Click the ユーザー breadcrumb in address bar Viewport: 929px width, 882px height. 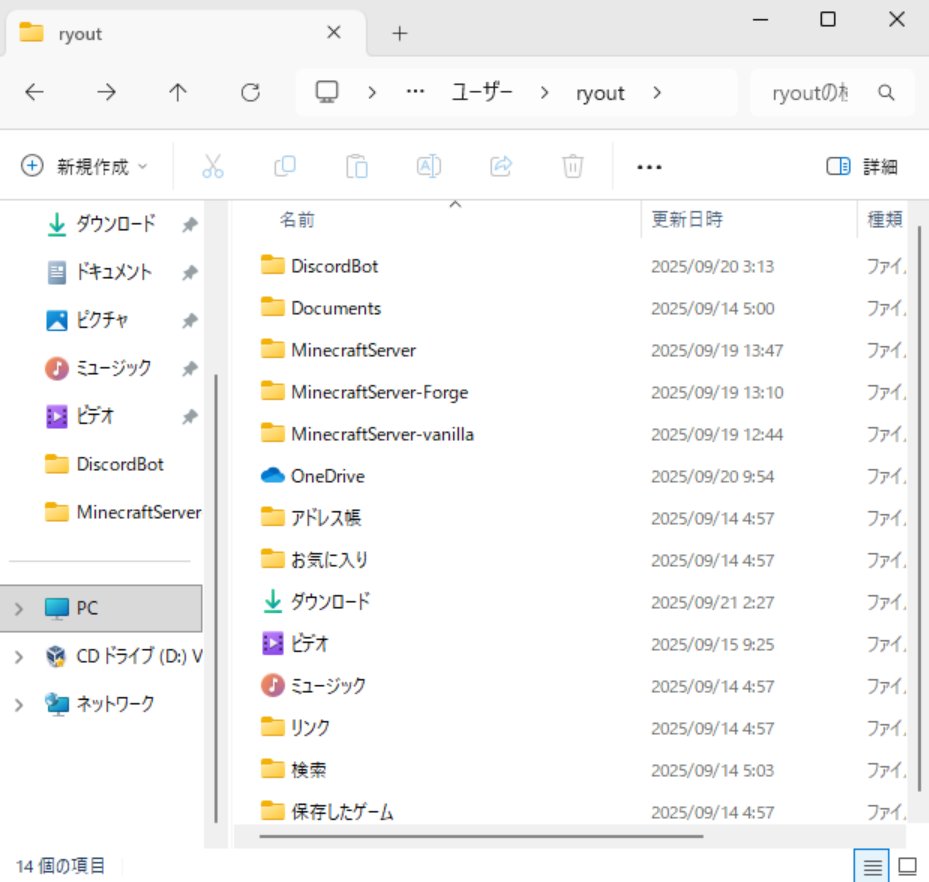click(x=482, y=93)
